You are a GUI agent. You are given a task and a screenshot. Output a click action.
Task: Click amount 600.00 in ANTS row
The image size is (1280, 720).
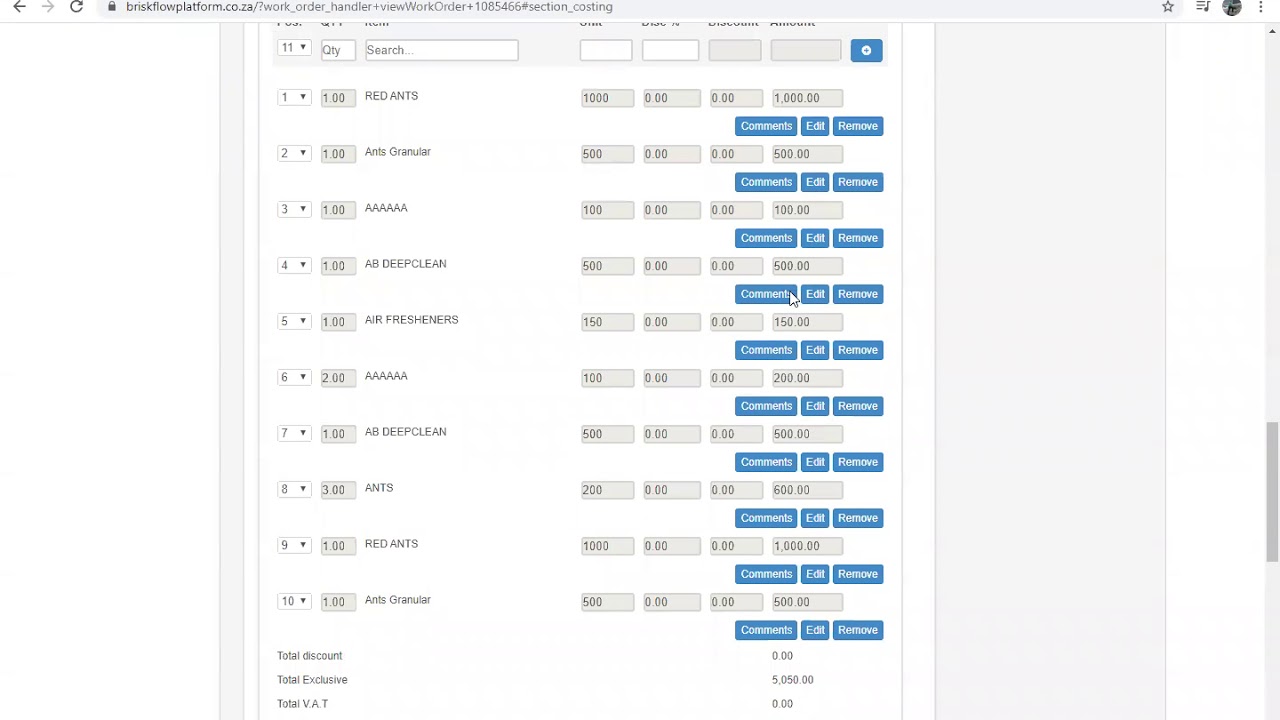807,490
